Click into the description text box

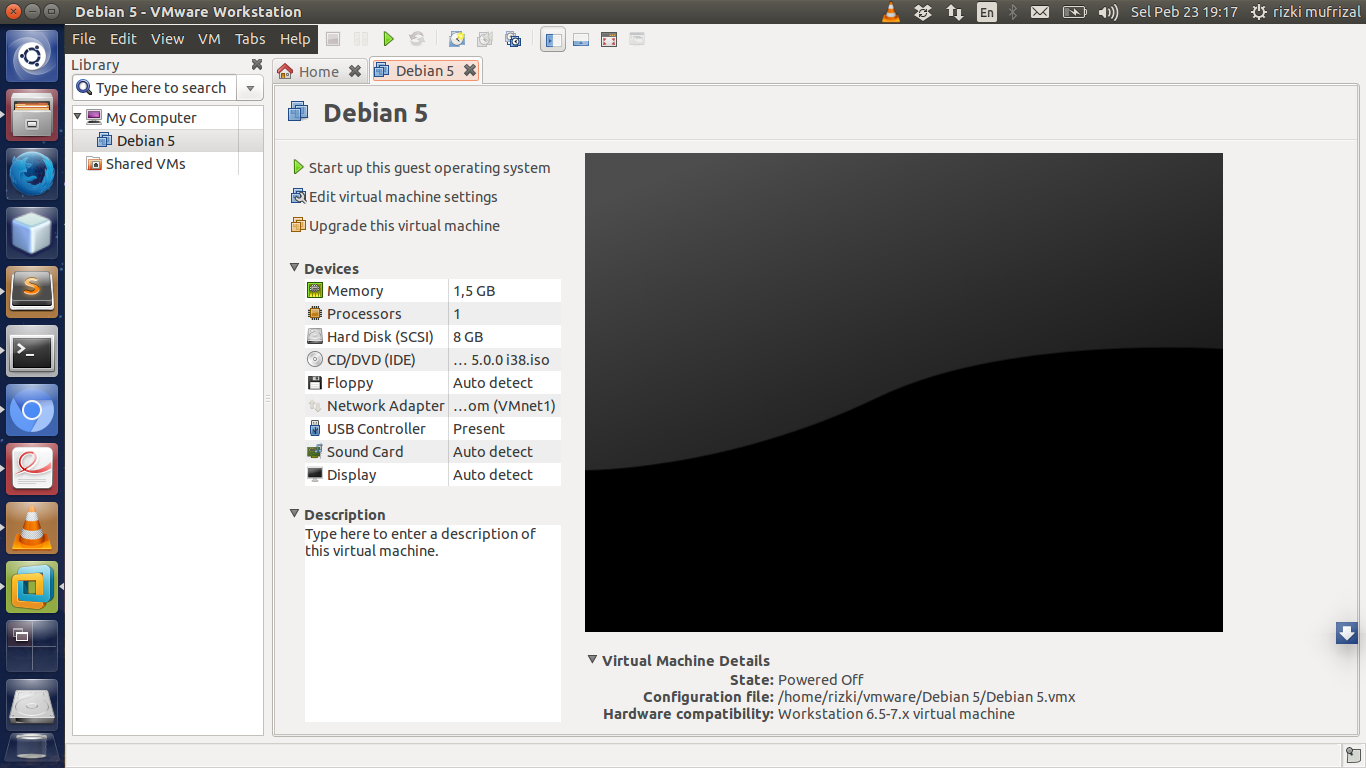coord(433,623)
